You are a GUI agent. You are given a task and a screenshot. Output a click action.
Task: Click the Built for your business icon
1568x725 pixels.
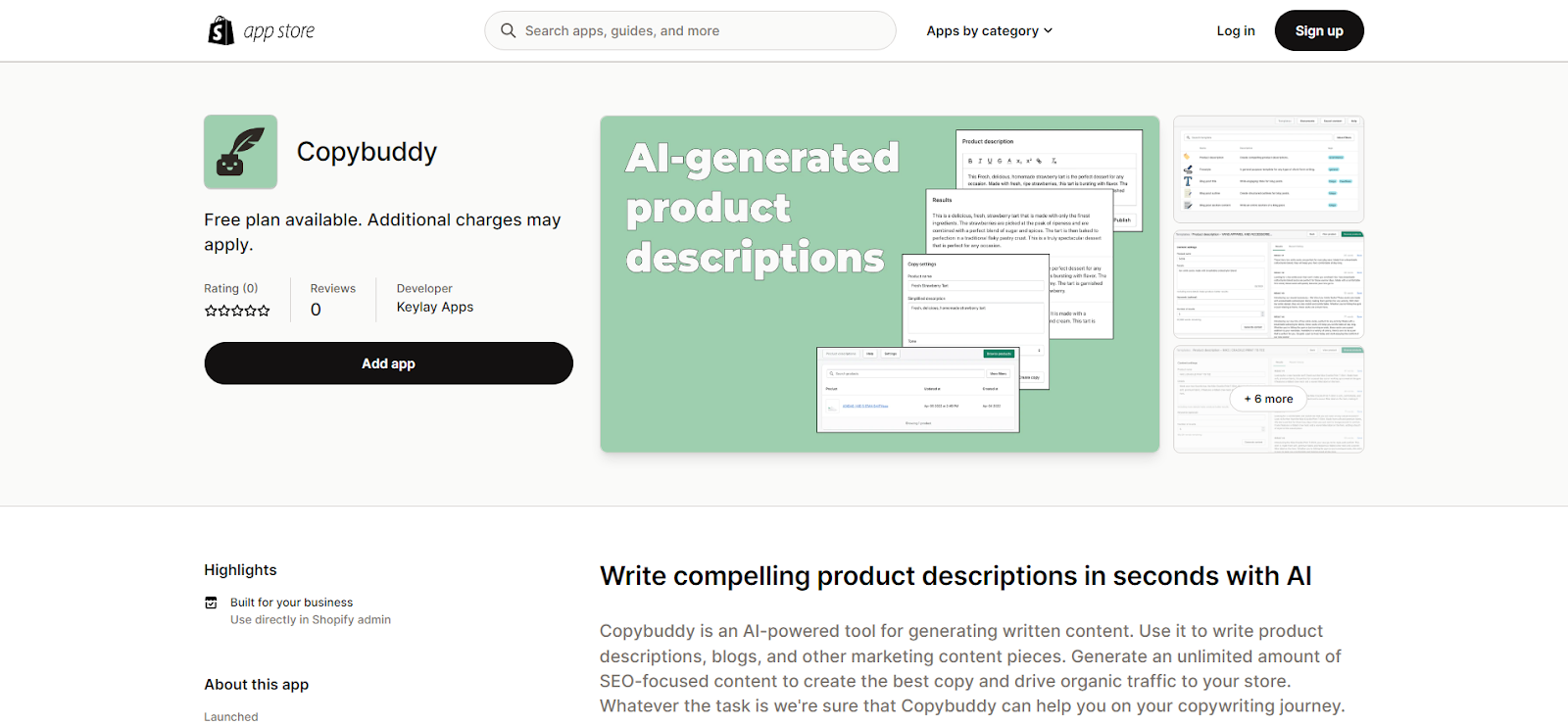(x=211, y=603)
